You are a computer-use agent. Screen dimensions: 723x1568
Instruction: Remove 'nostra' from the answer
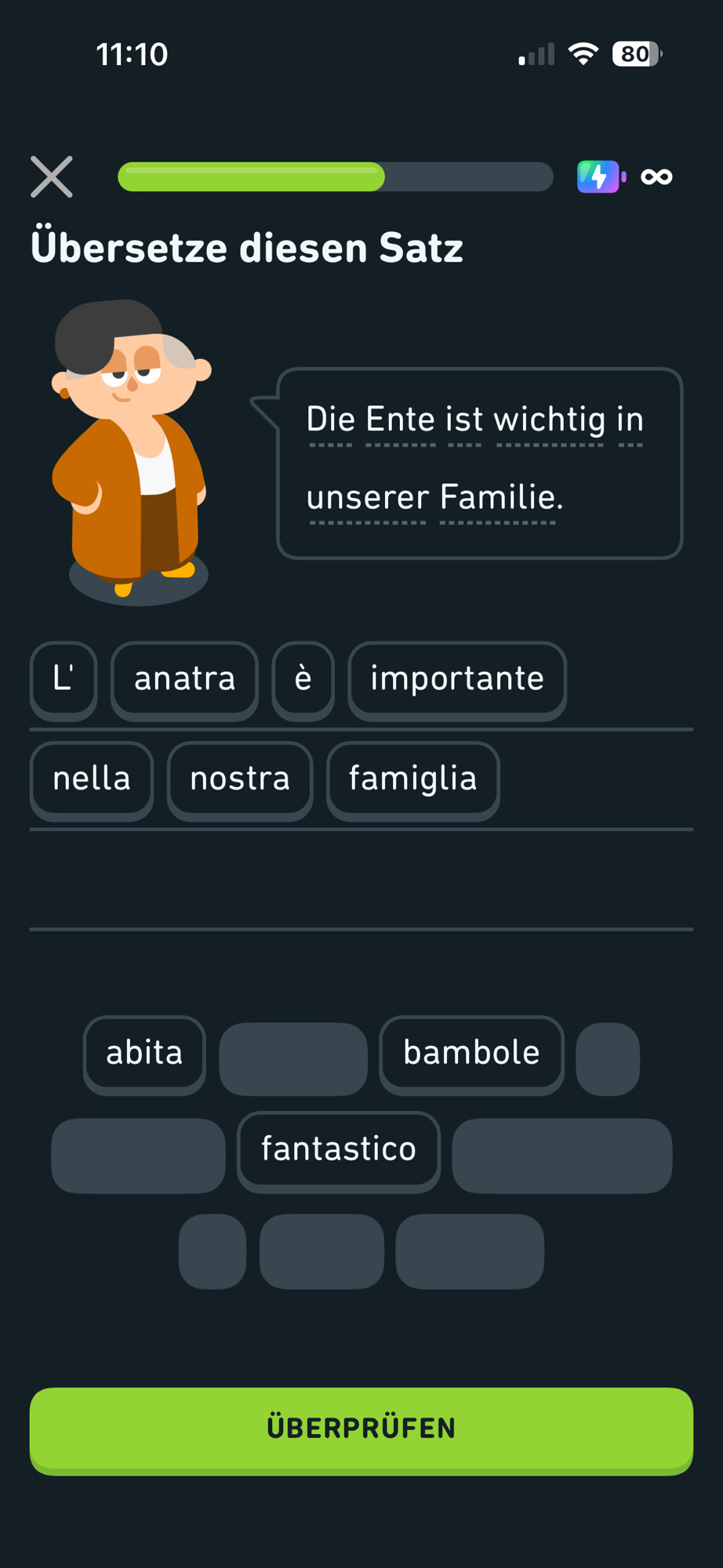coord(240,779)
